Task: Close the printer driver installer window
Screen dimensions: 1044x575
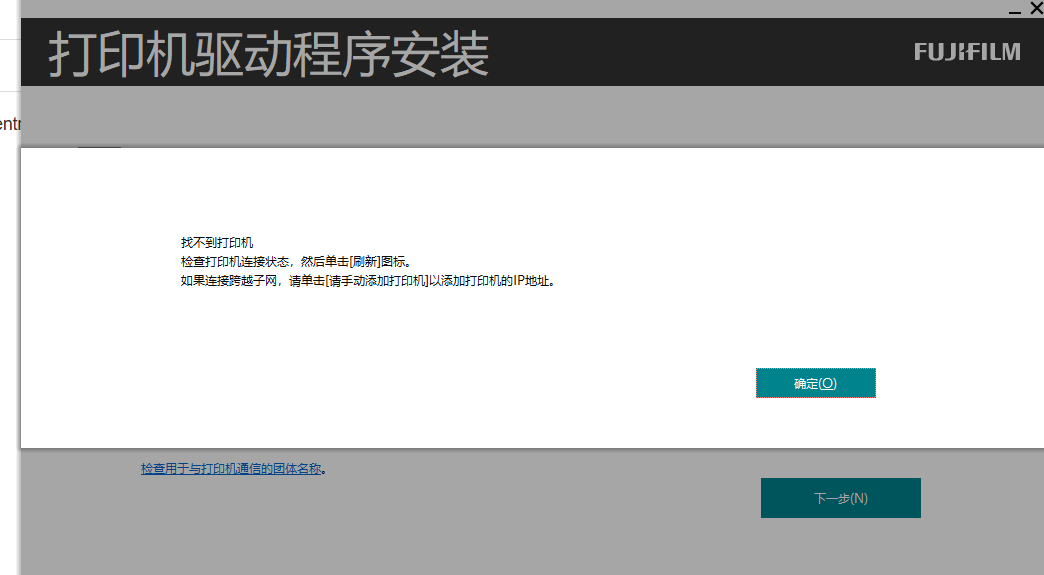Action: click(x=1037, y=9)
